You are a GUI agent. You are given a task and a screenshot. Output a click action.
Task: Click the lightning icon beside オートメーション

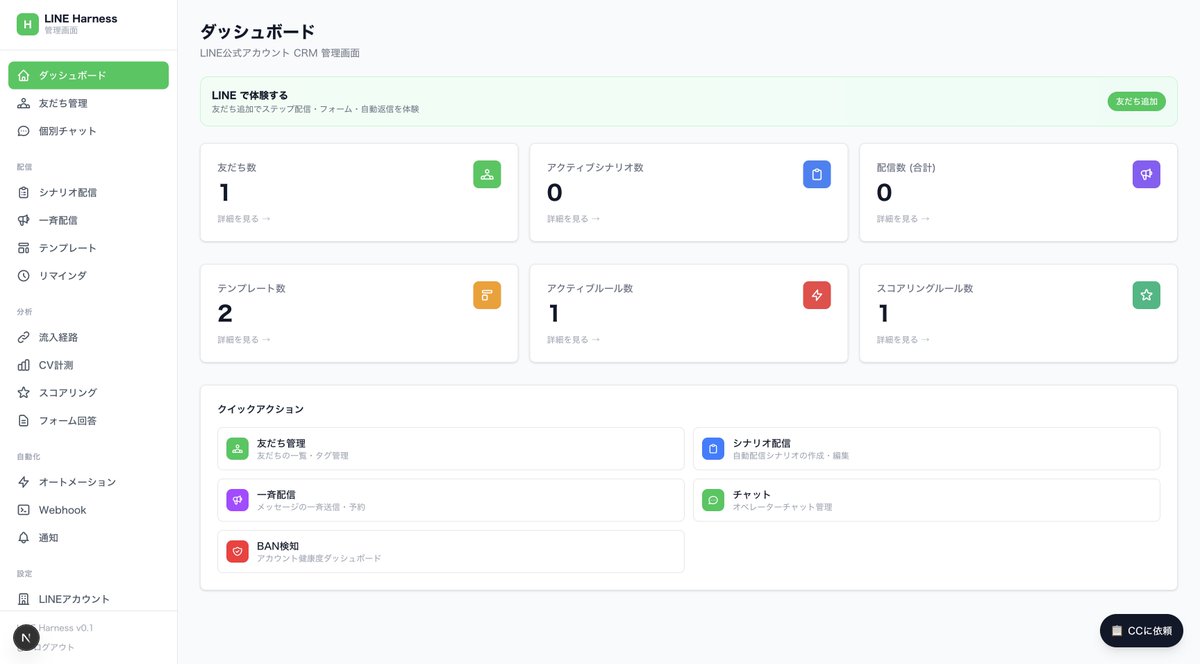pos(24,482)
